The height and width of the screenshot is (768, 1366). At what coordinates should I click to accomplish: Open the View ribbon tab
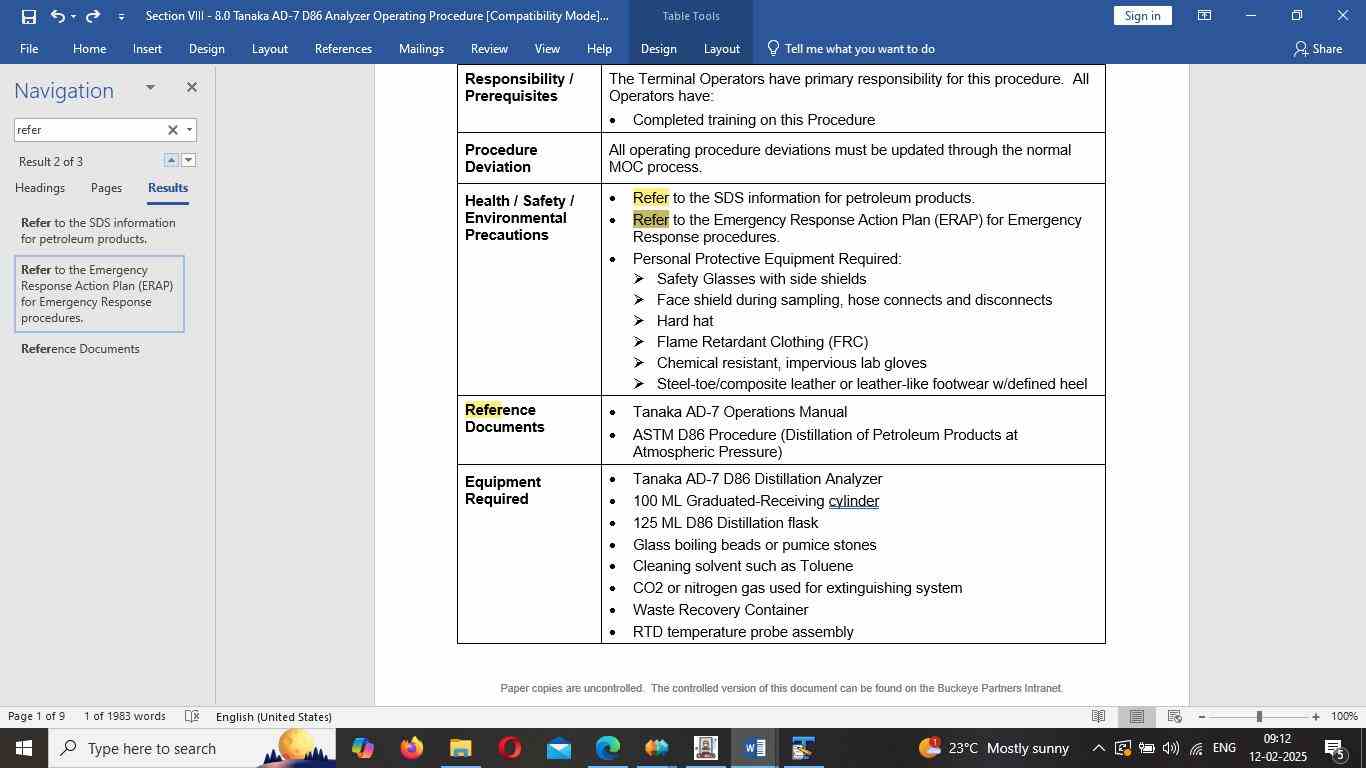547,48
